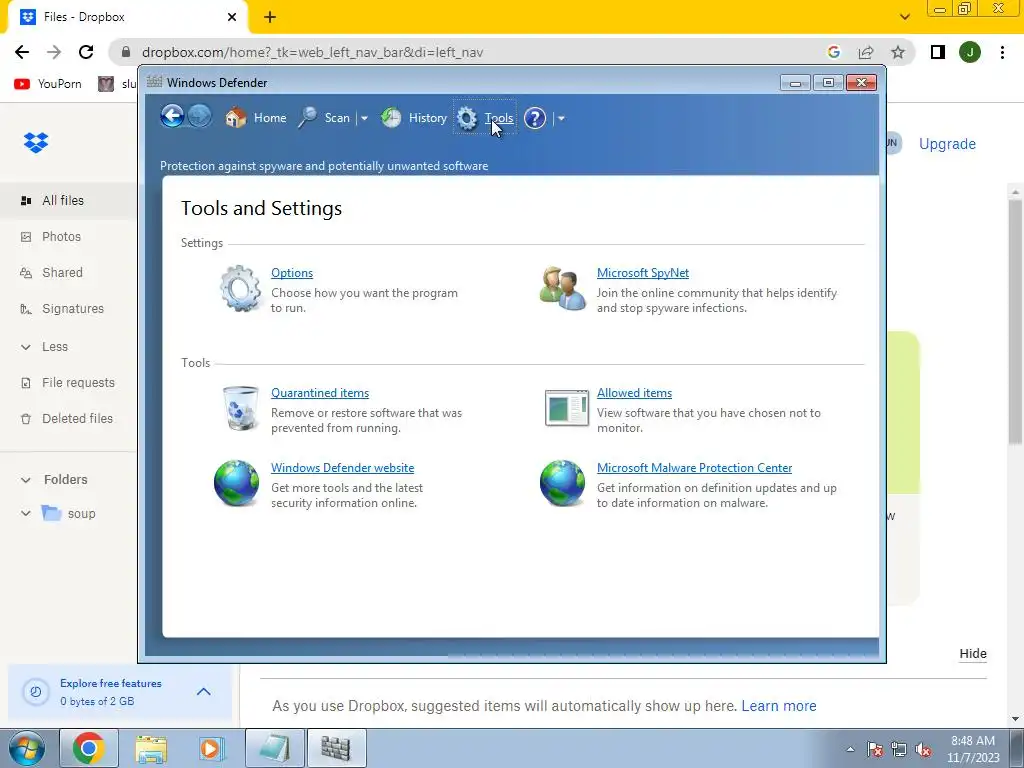Viewport: 1024px width, 768px height.
Task: Open the YouTube-icon bookmark
Action: (48, 84)
